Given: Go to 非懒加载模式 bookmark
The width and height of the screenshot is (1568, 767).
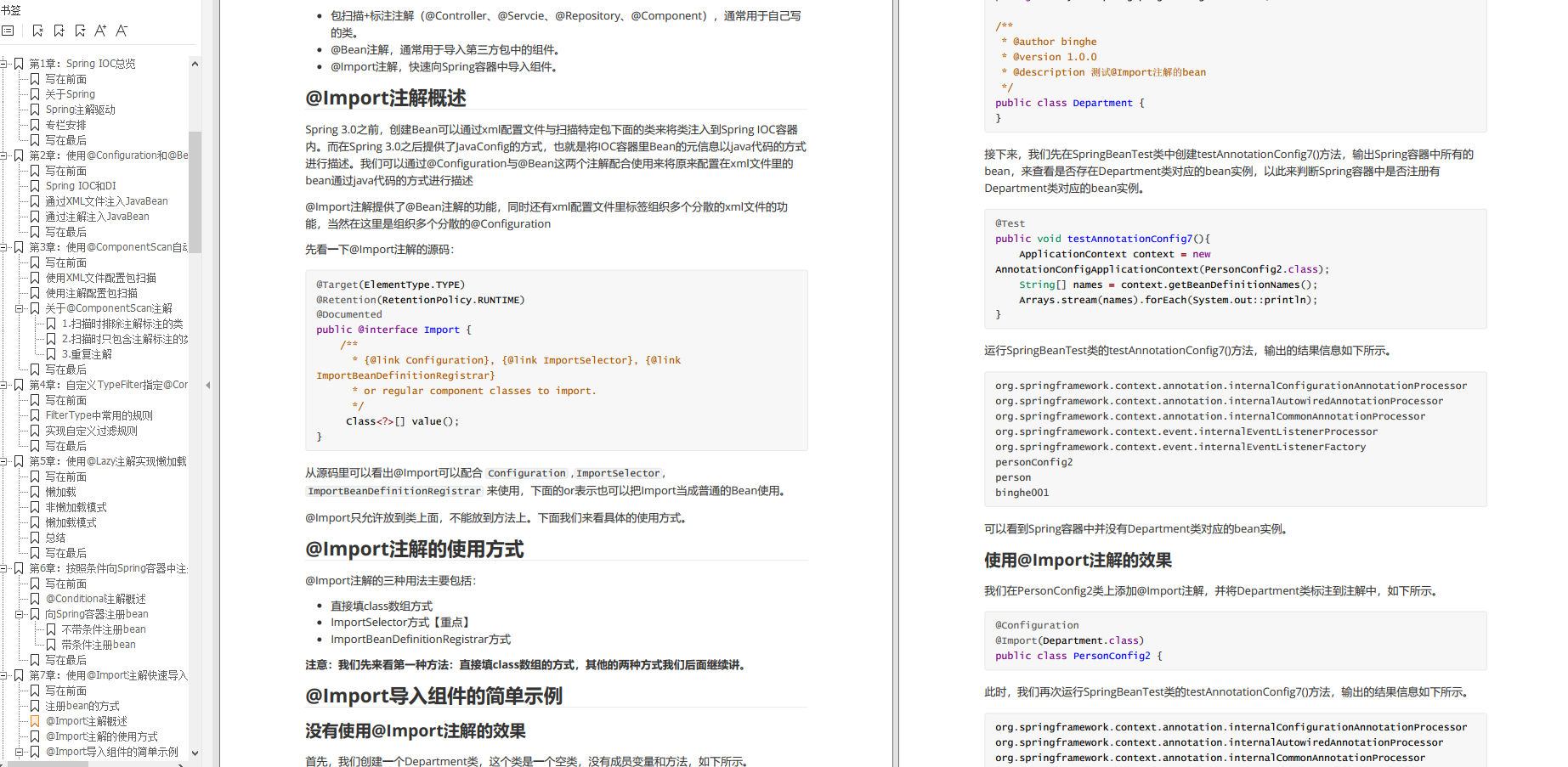Looking at the screenshot, I should (76, 507).
